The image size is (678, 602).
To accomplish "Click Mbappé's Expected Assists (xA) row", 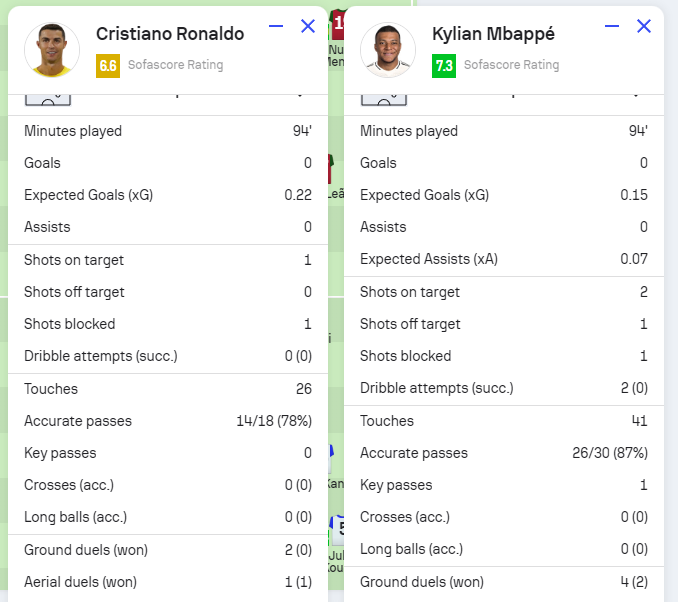I will [x=504, y=259].
